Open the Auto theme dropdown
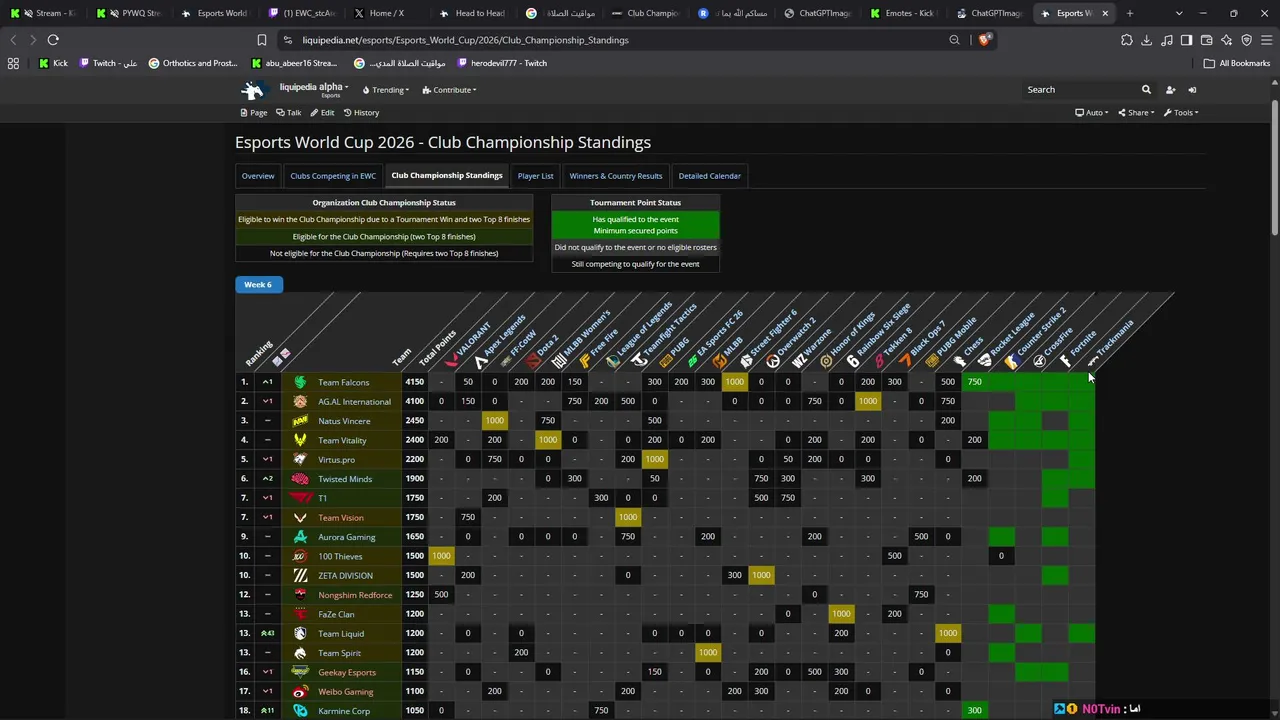1280x720 pixels. click(x=1091, y=113)
